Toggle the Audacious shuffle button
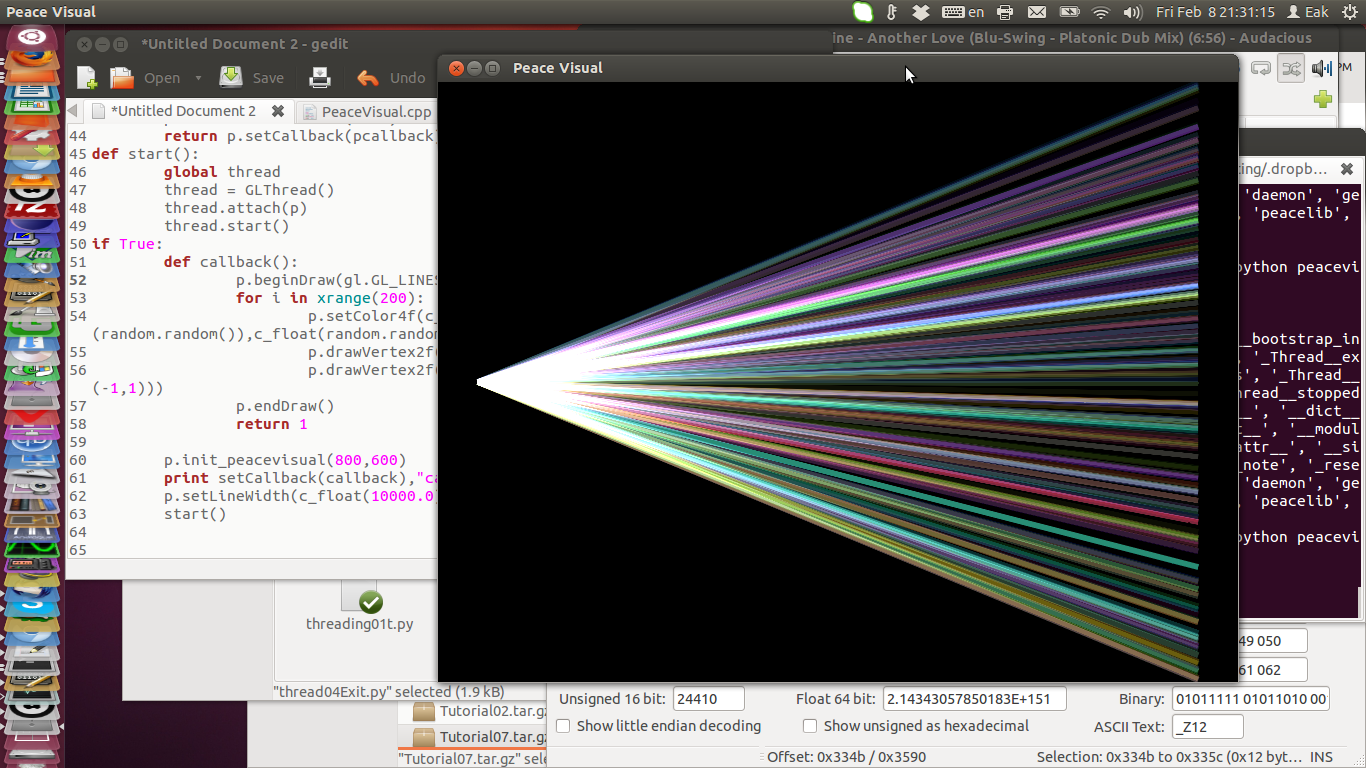 click(1291, 68)
